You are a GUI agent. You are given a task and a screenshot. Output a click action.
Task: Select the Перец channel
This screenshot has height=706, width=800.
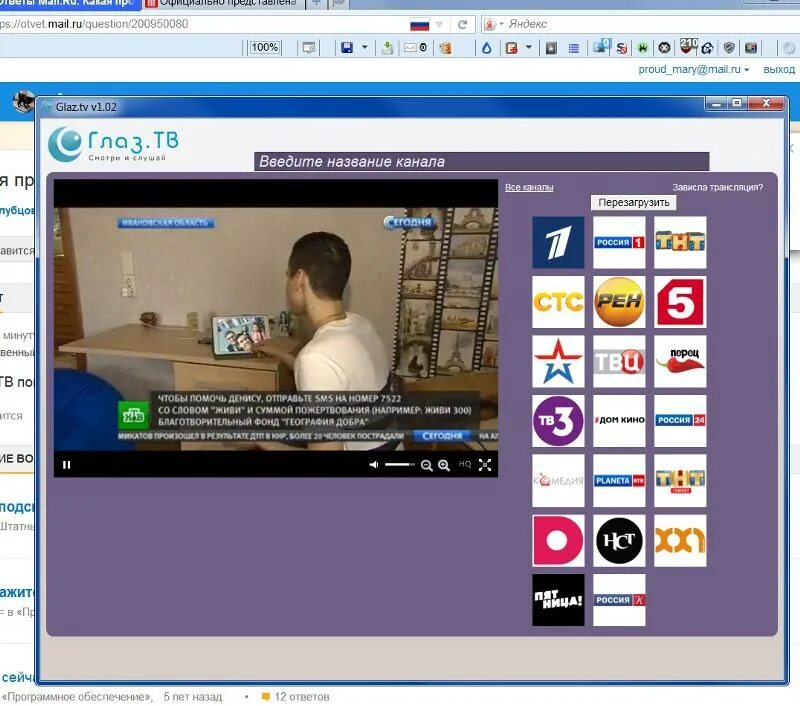(680, 362)
